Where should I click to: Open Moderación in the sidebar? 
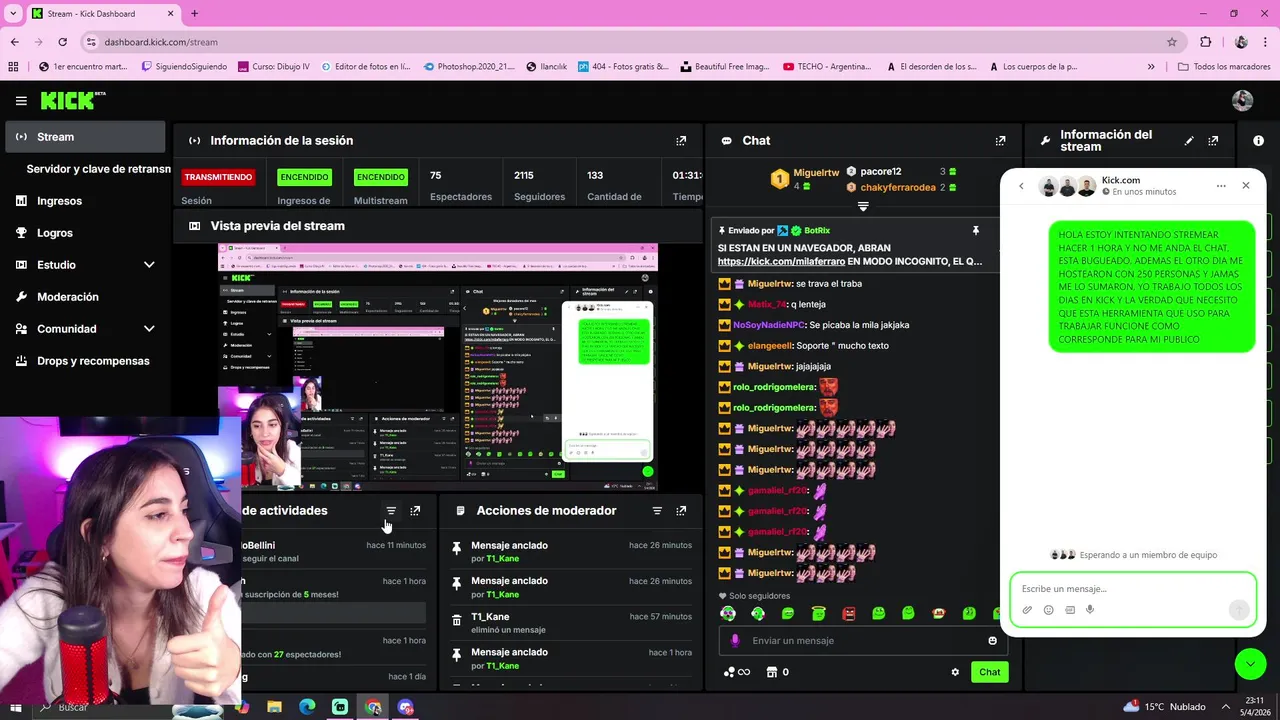click(68, 297)
